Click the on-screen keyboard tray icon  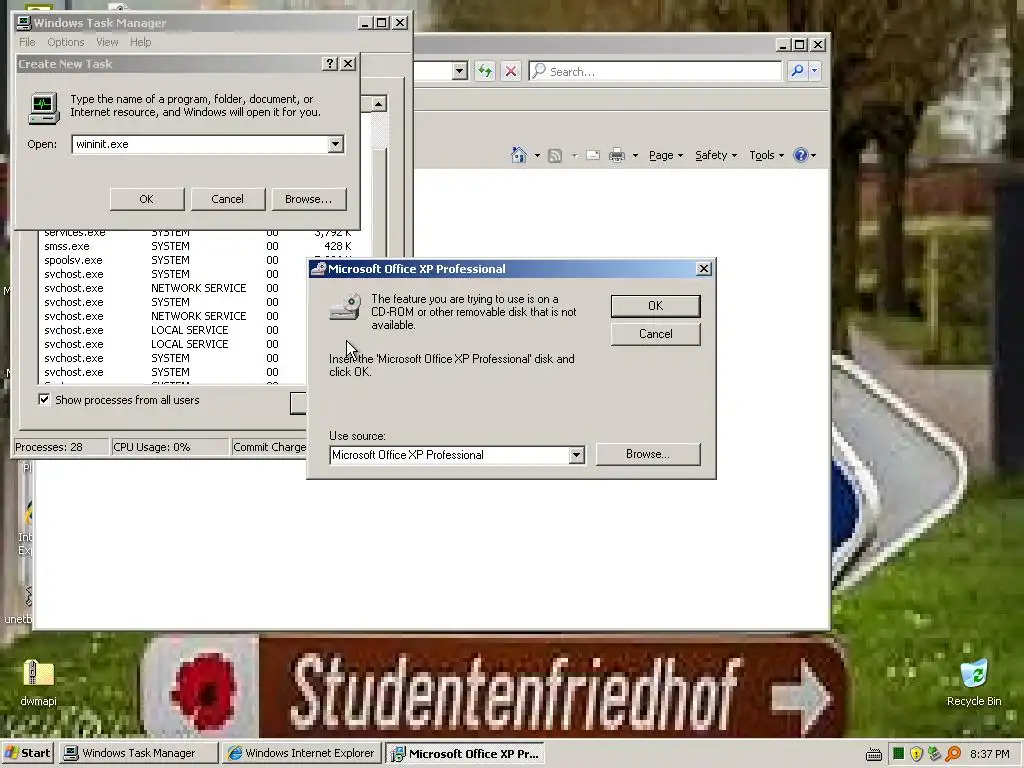coord(874,754)
